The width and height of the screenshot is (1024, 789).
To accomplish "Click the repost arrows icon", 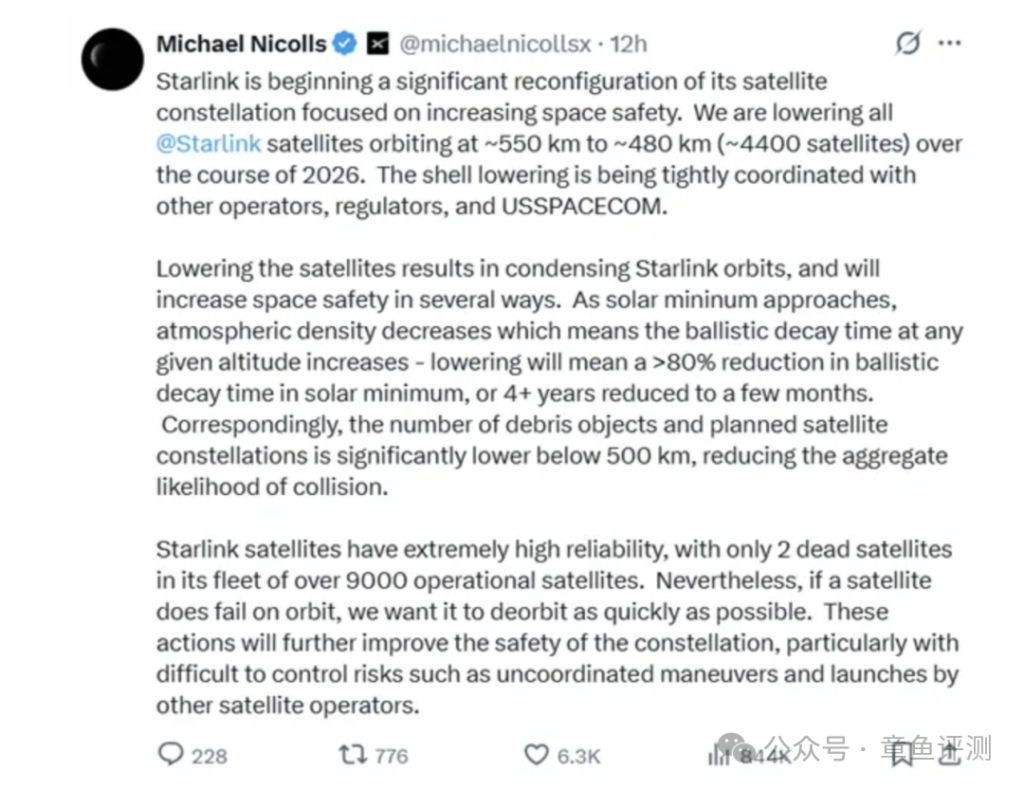I will [353, 754].
